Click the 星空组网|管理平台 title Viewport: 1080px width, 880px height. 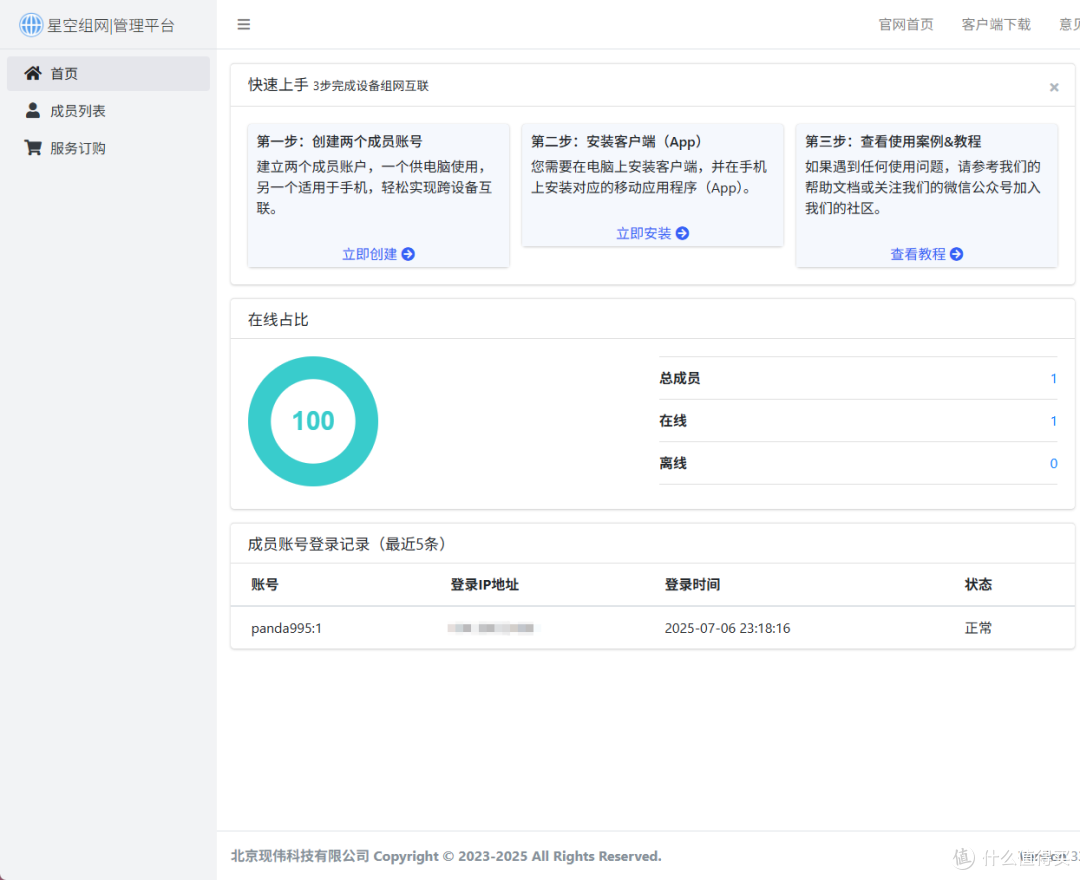coord(111,25)
